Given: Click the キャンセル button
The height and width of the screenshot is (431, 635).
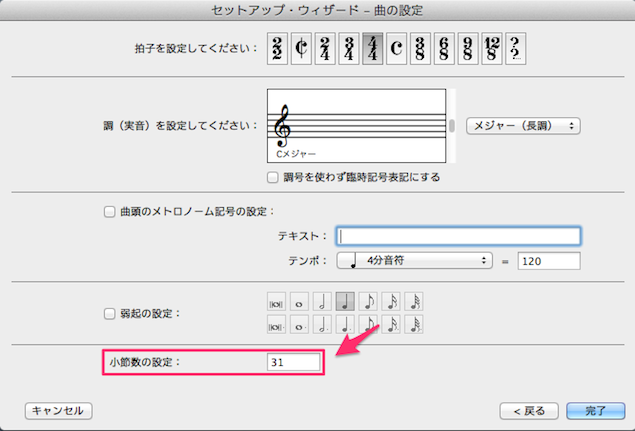Looking at the screenshot, I should pyautogui.click(x=58, y=411).
